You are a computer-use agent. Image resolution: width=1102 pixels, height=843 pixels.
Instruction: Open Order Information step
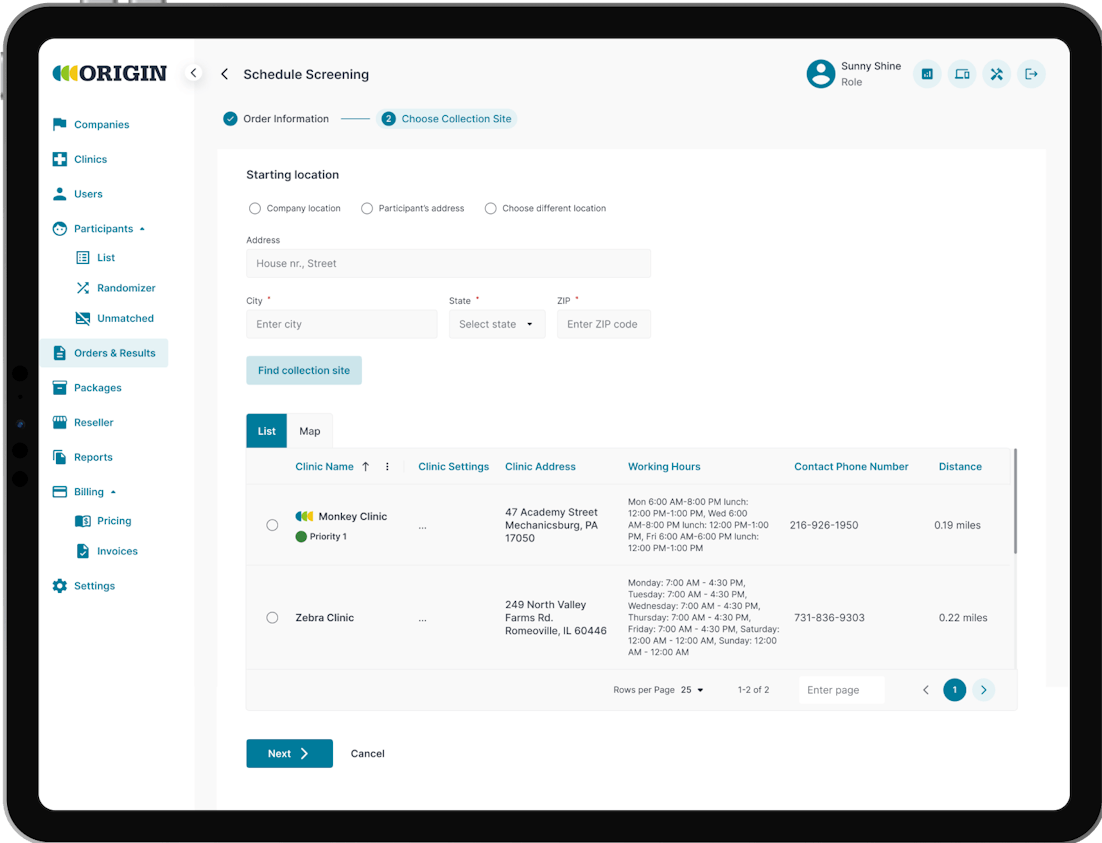(x=276, y=119)
